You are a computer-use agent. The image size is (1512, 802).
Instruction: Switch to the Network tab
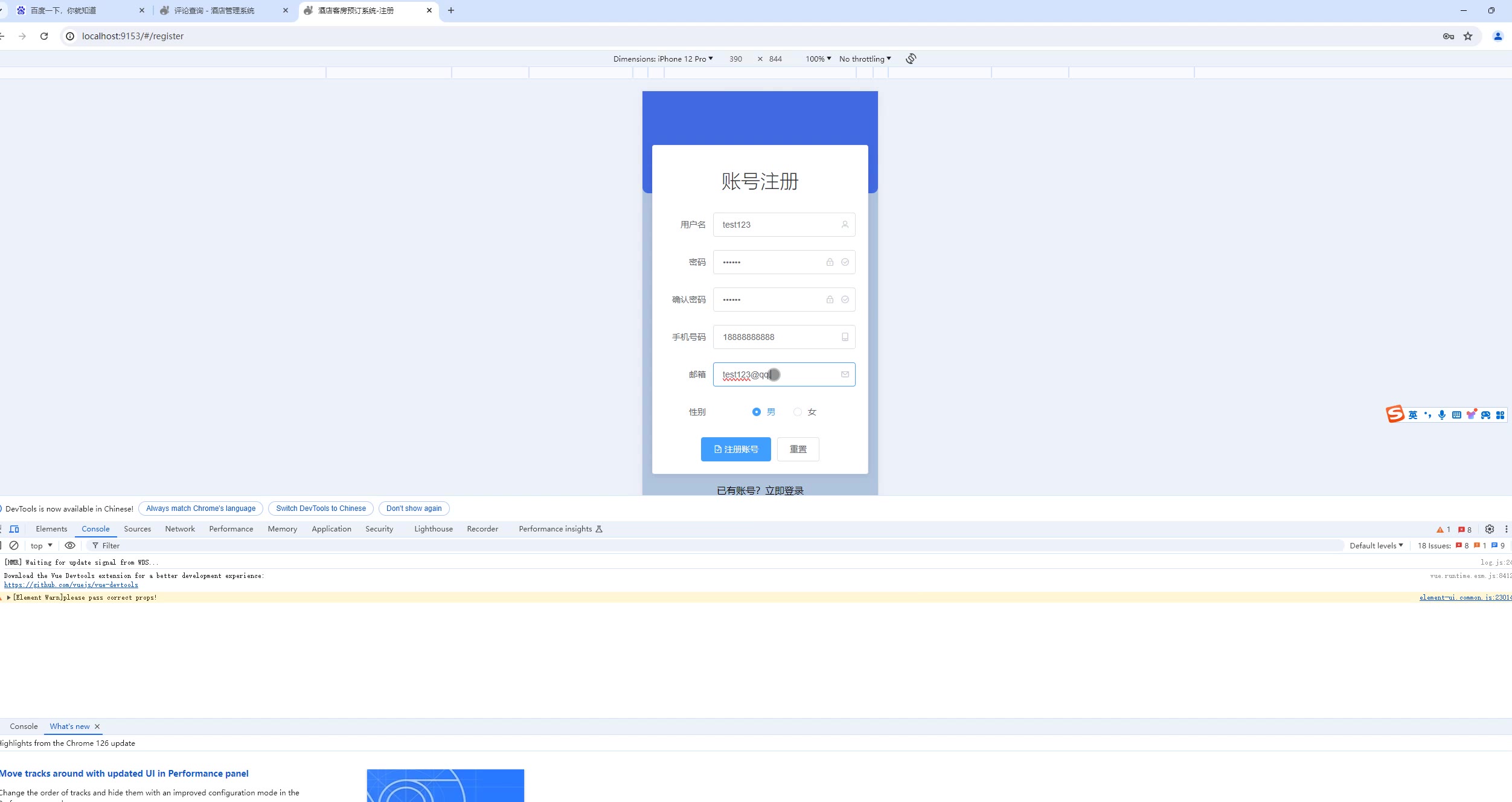tap(180, 529)
